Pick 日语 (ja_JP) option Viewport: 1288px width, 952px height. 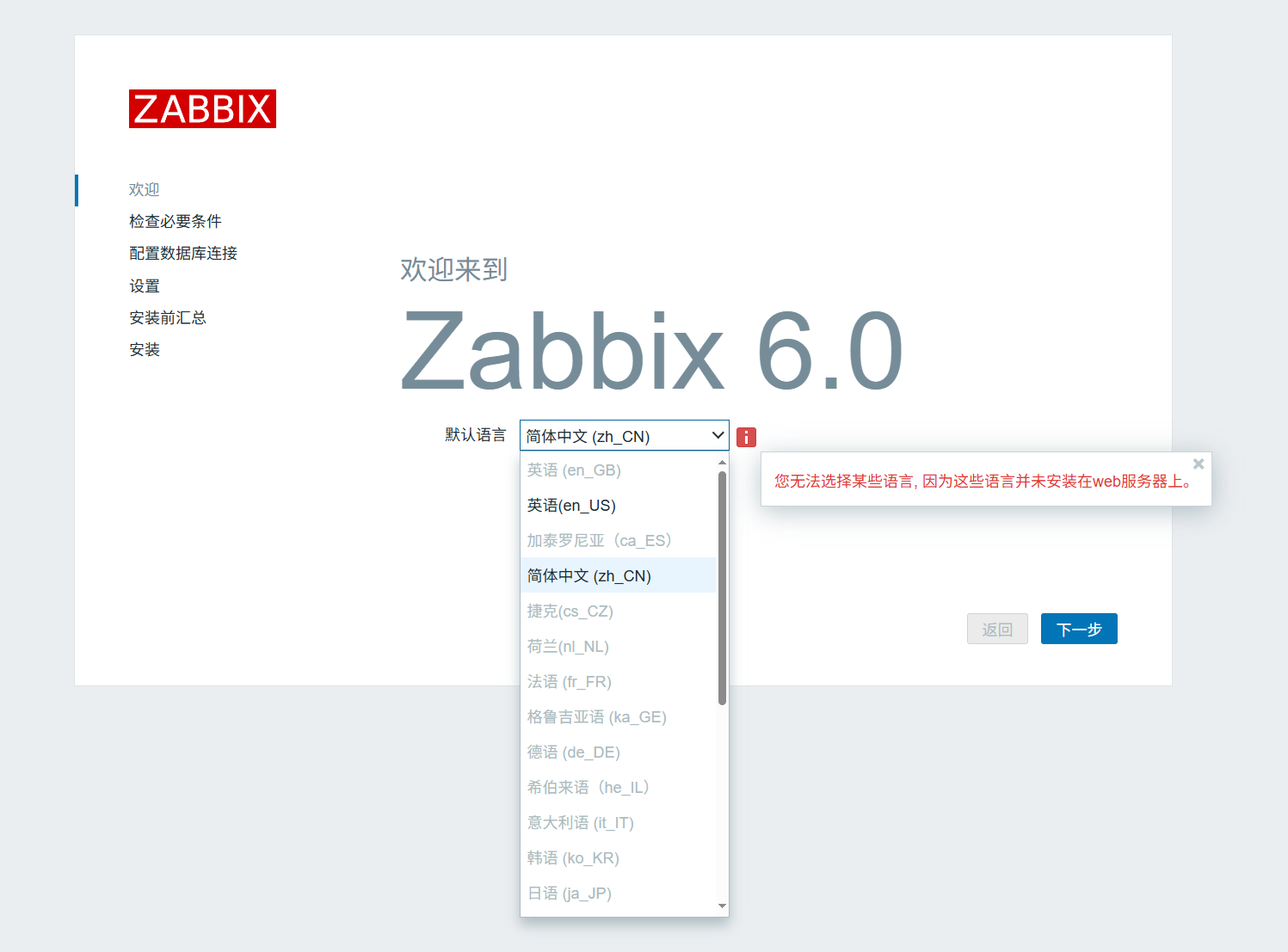618,894
